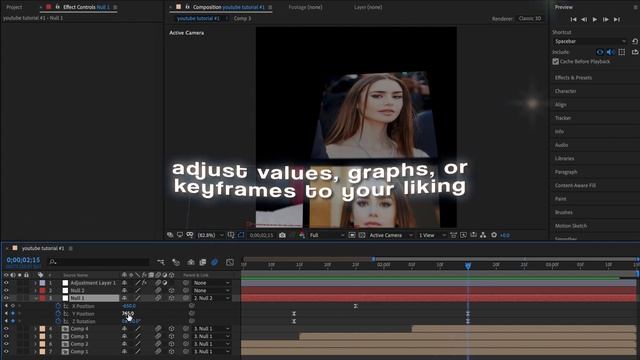Switch to the Footage (none) tab
The width and height of the screenshot is (640, 360).
point(305,7)
